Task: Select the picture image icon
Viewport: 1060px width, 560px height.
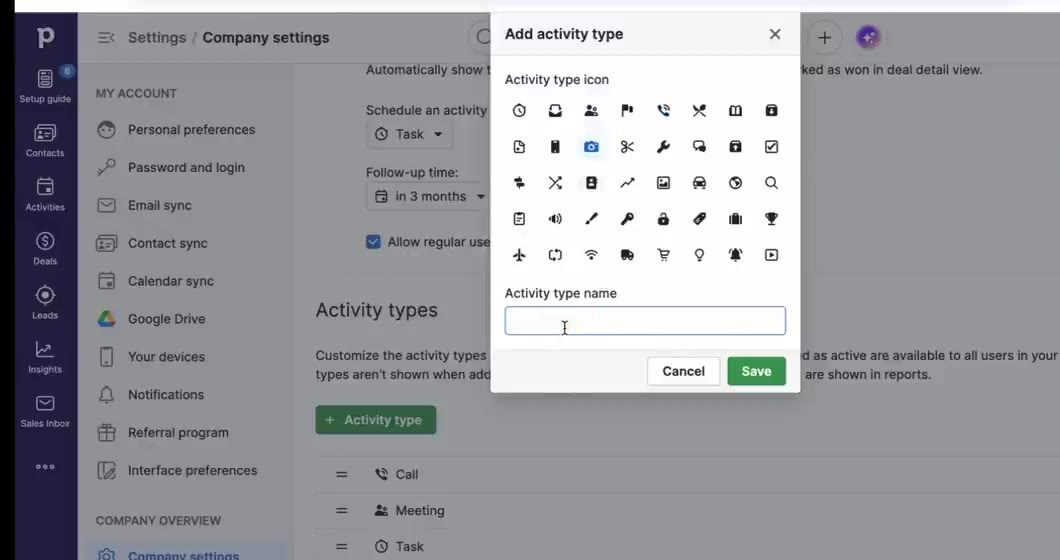Action: coord(663,183)
